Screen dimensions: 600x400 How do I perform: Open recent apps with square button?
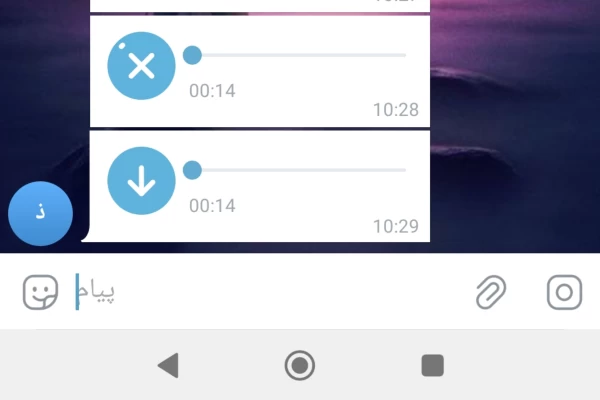coord(432,365)
